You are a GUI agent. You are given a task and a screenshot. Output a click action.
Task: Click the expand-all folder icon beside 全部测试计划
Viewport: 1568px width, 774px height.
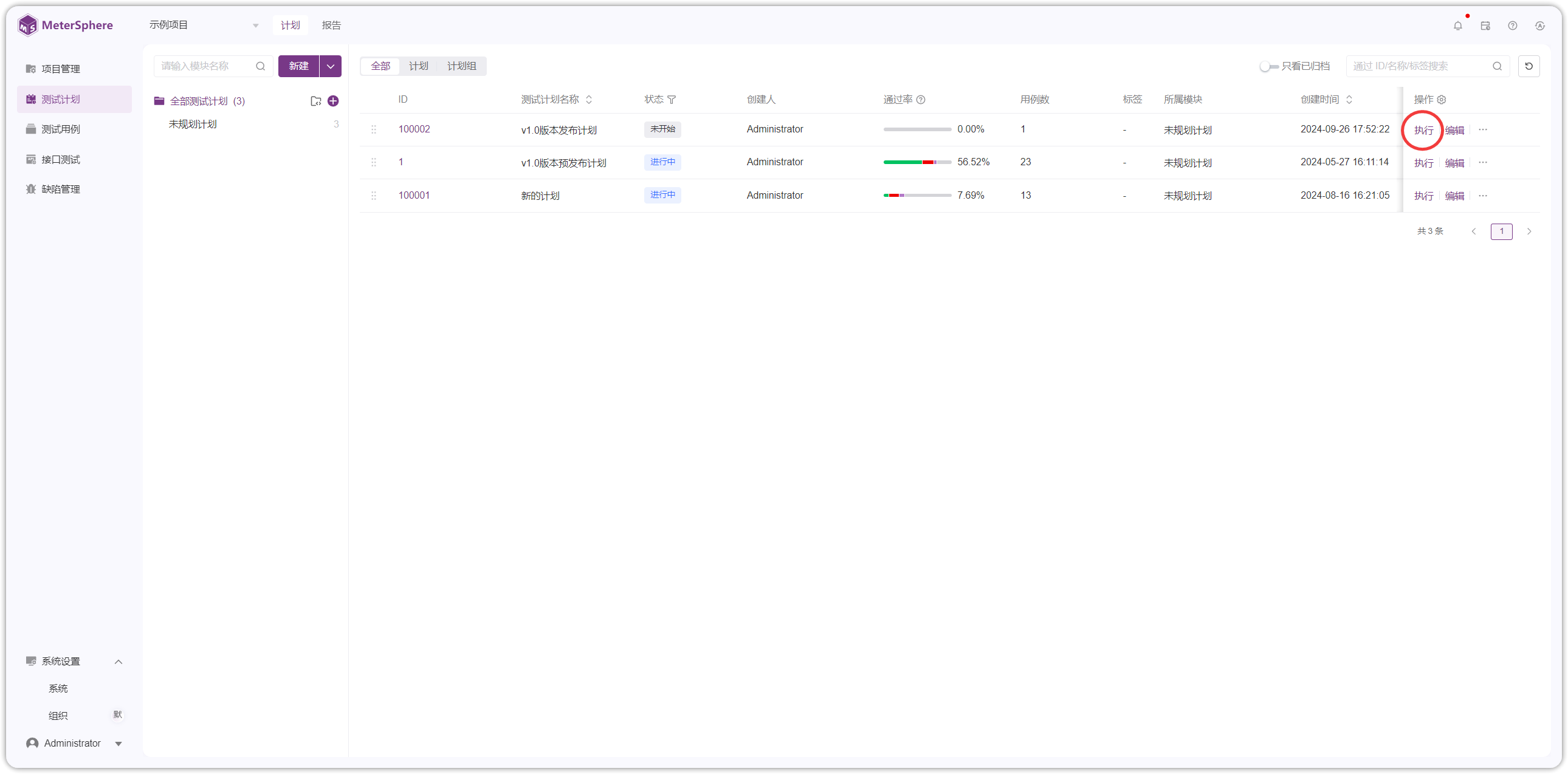click(x=315, y=101)
